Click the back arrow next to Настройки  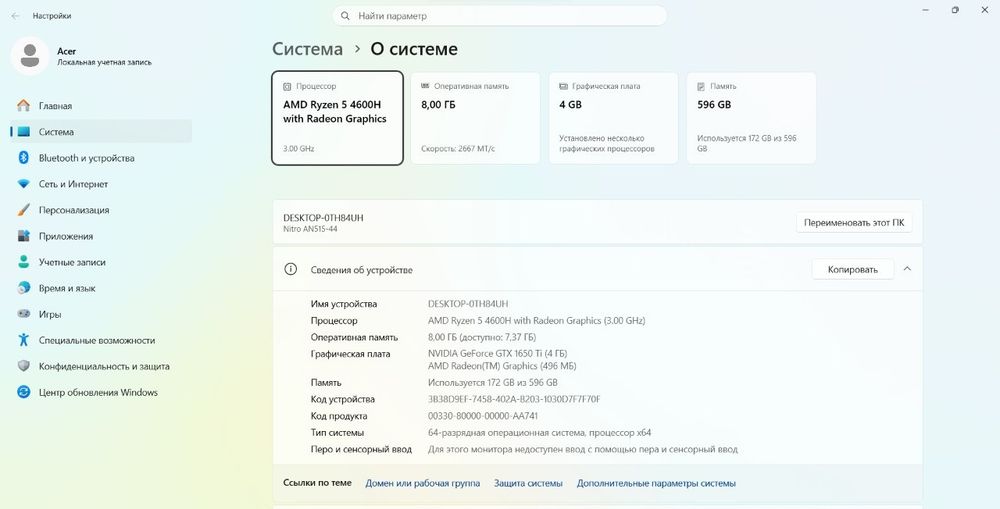coord(15,16)
